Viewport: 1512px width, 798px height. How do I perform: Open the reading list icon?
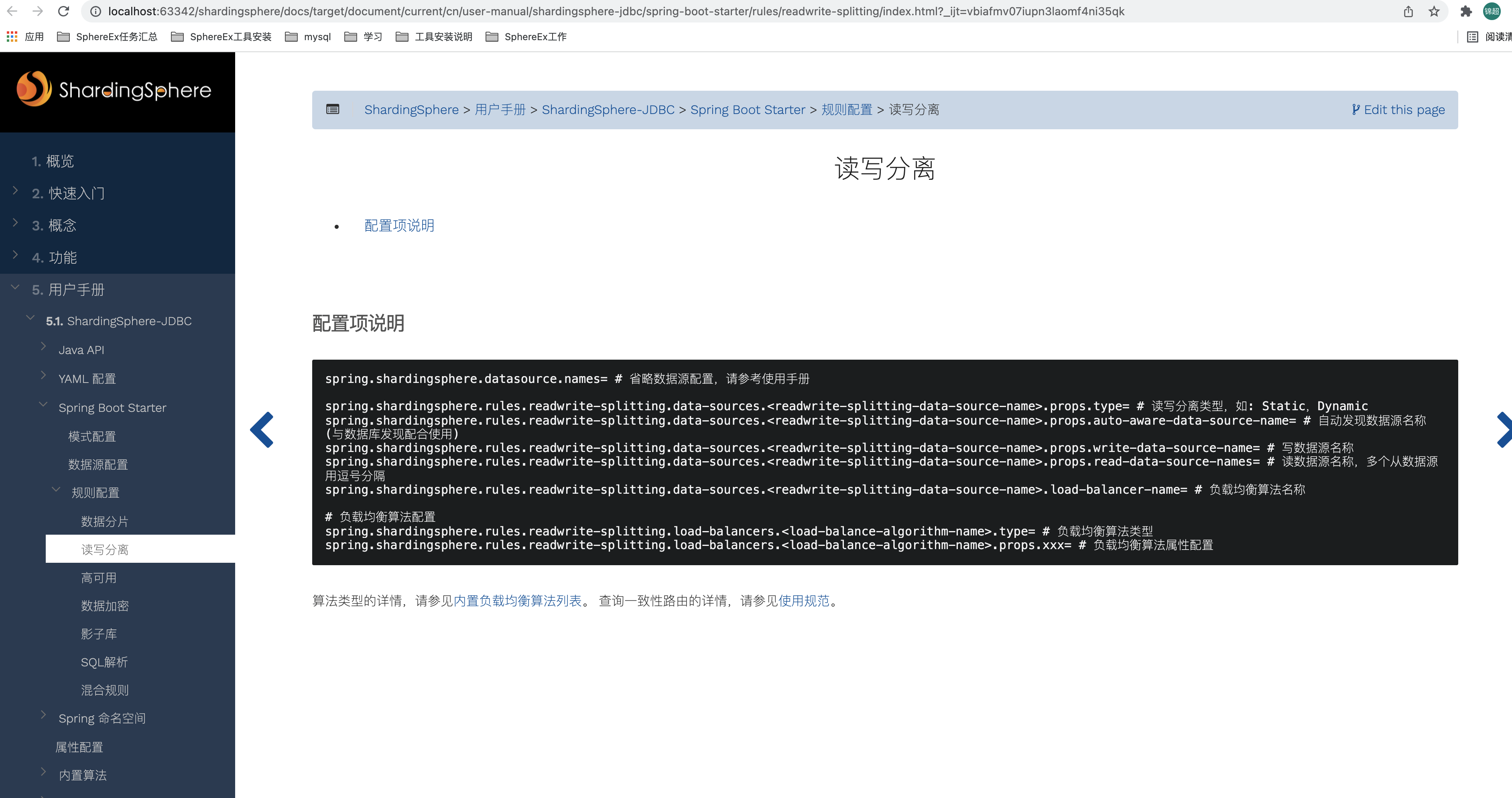pos(1473,37)
